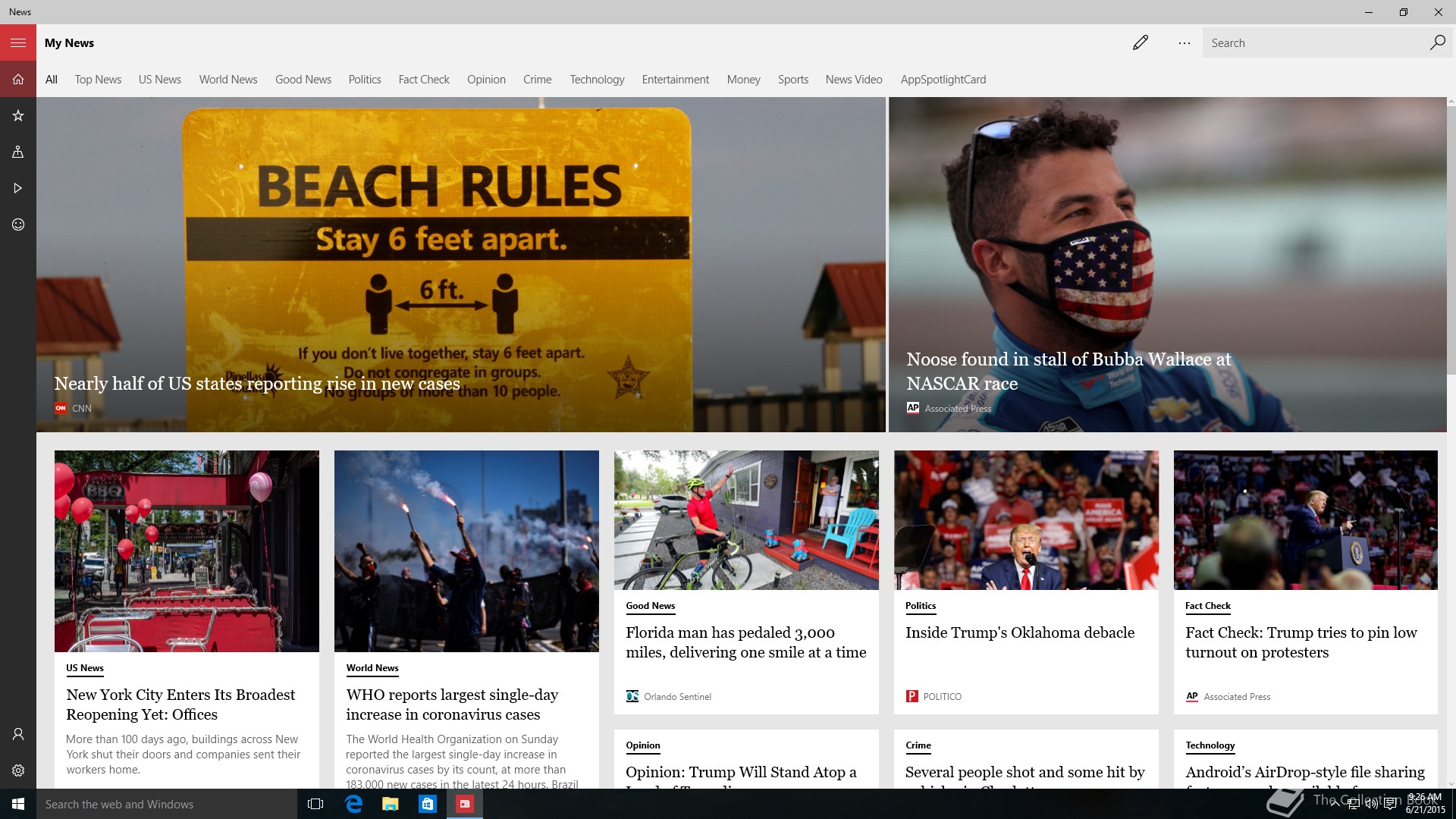Open Local news icon in sidebar
The height and width of the screenshot is (819, 1456).
18,152
